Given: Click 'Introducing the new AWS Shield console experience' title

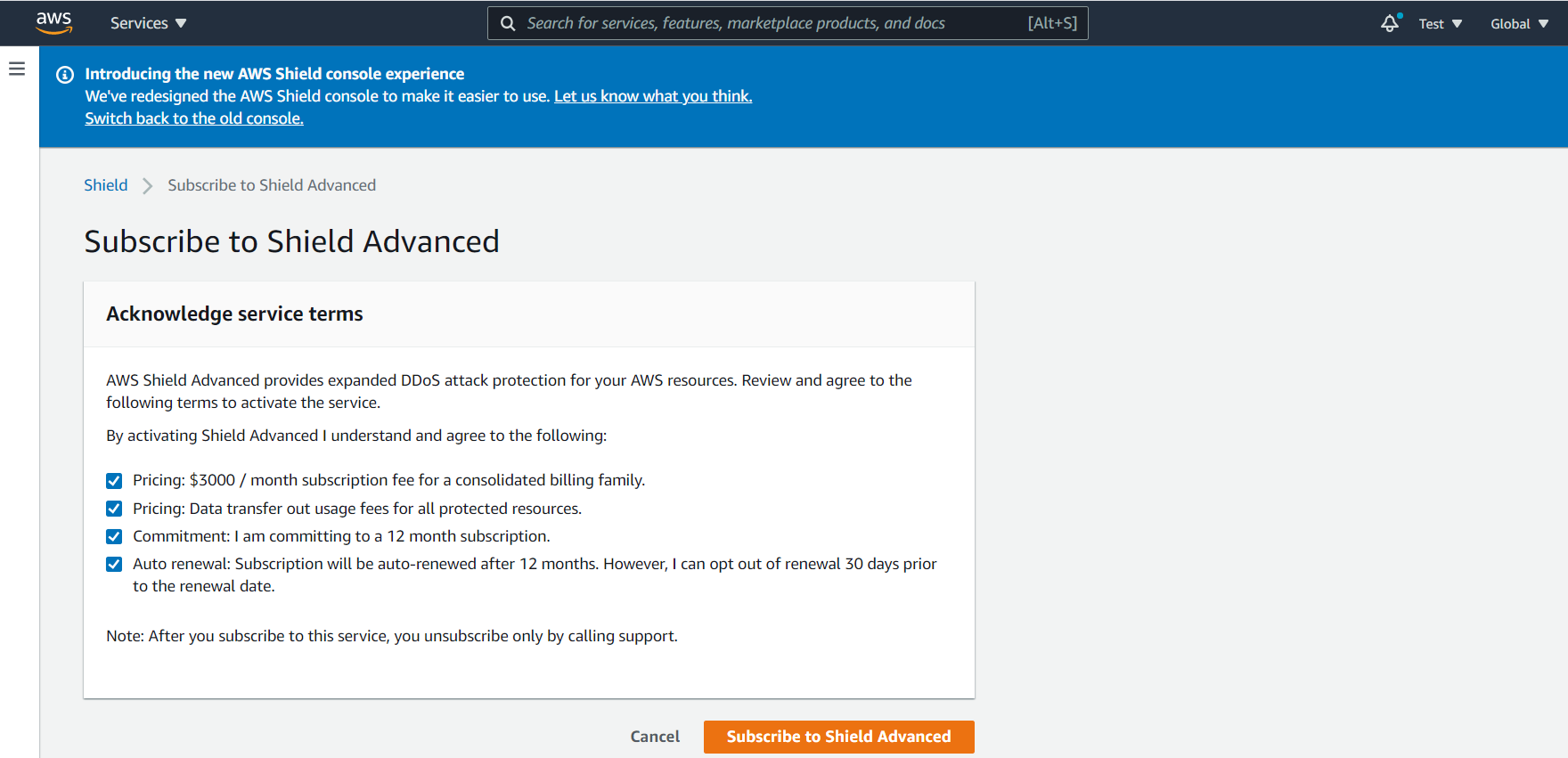Looking at the screenshot, I should pyautogui.click(x=274, y=74).
